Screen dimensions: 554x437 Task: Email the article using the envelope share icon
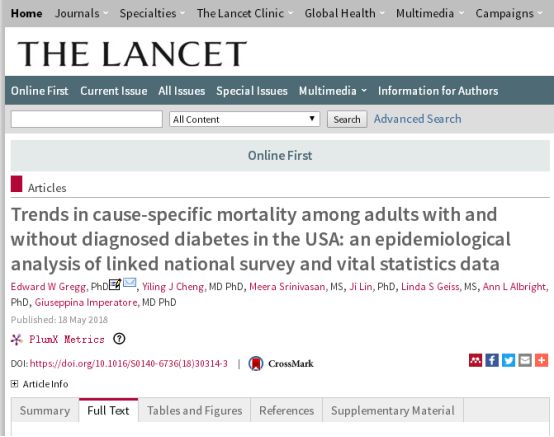[x=525, y=360]
